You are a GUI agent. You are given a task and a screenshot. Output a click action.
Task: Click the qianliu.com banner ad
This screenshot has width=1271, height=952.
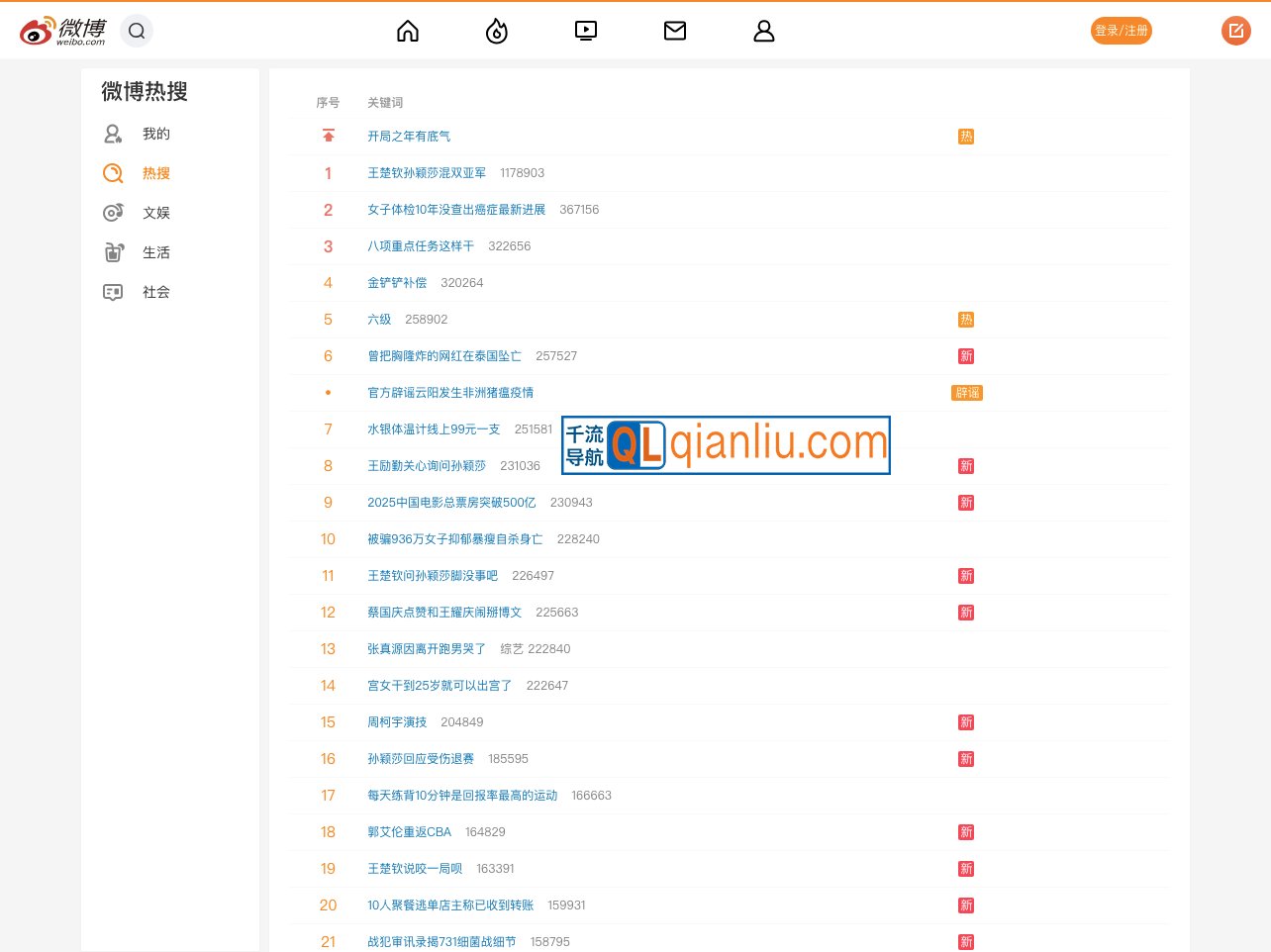pyautogui.click(x=726, y=445)
